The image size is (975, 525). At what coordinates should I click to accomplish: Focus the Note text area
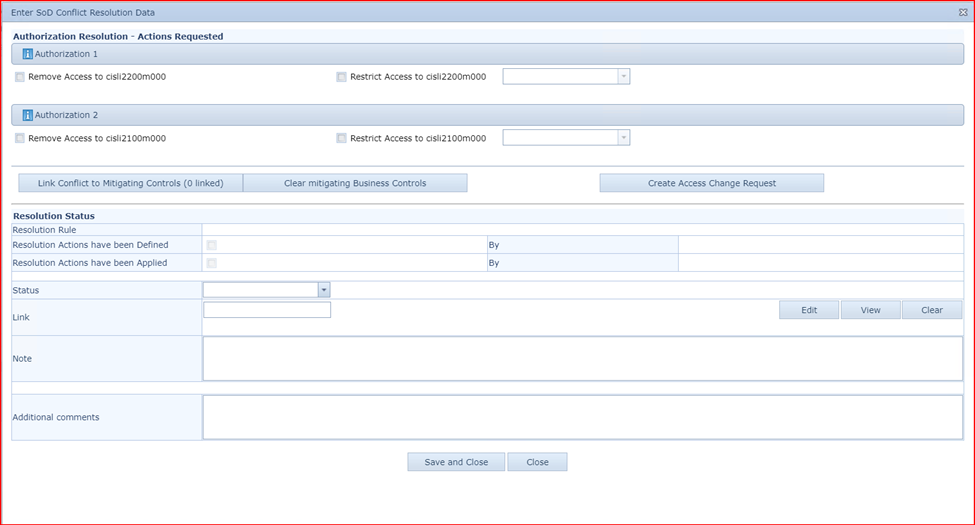click(582, 358)
